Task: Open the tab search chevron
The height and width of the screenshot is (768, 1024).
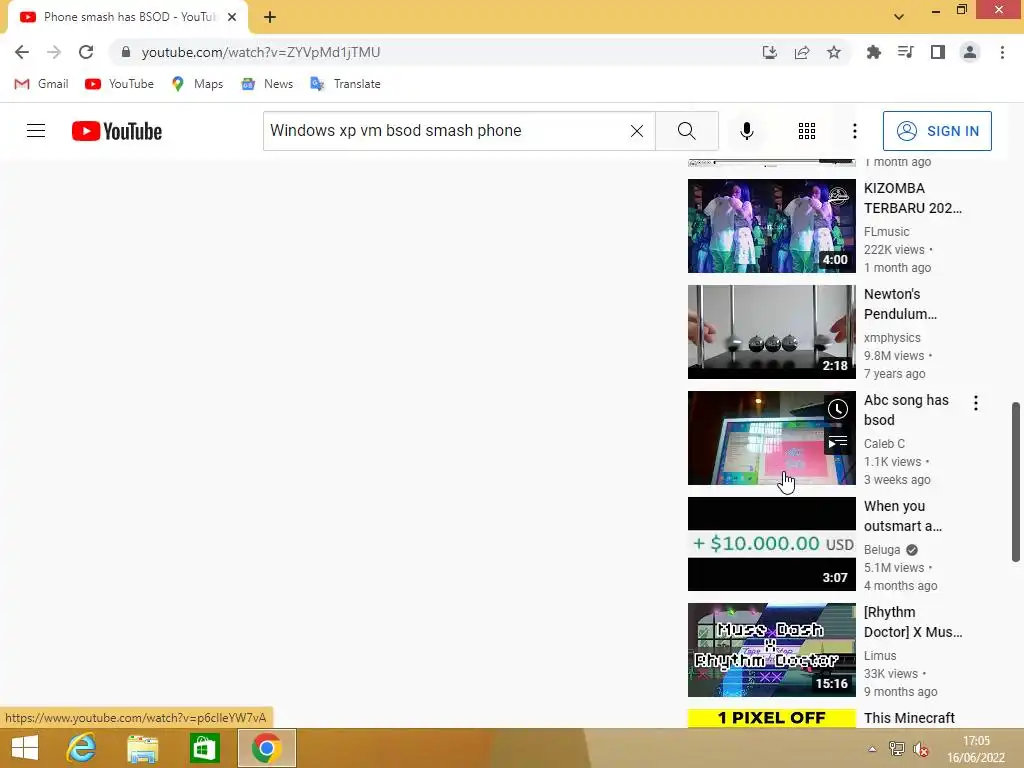Action: [899, 17]
